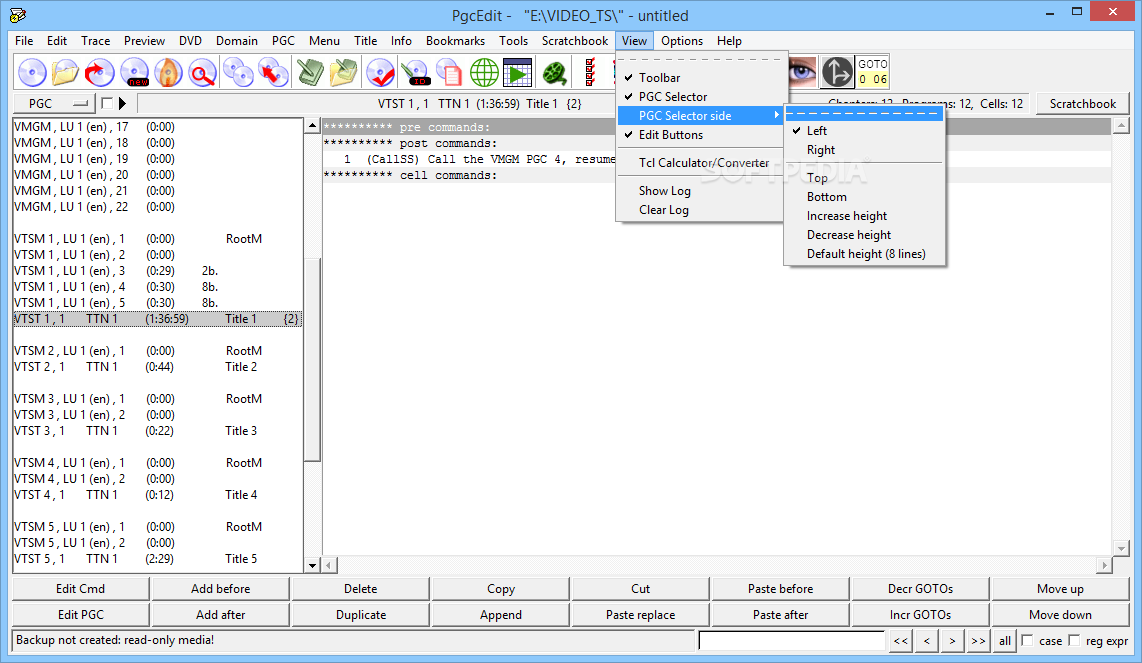Select VTST 2, 1 TTN 1 Title 2 row
The width and height of the screenshot is (1142, 663).
157,367
